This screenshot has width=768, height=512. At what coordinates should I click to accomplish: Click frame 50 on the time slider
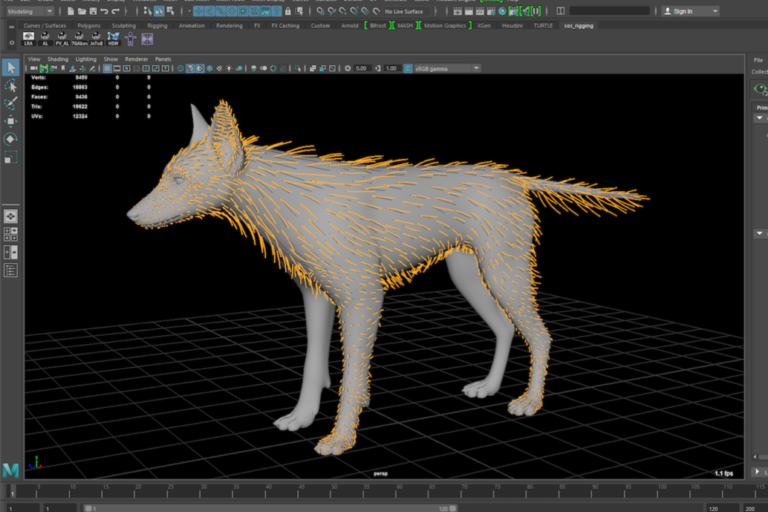pos(334,490)
